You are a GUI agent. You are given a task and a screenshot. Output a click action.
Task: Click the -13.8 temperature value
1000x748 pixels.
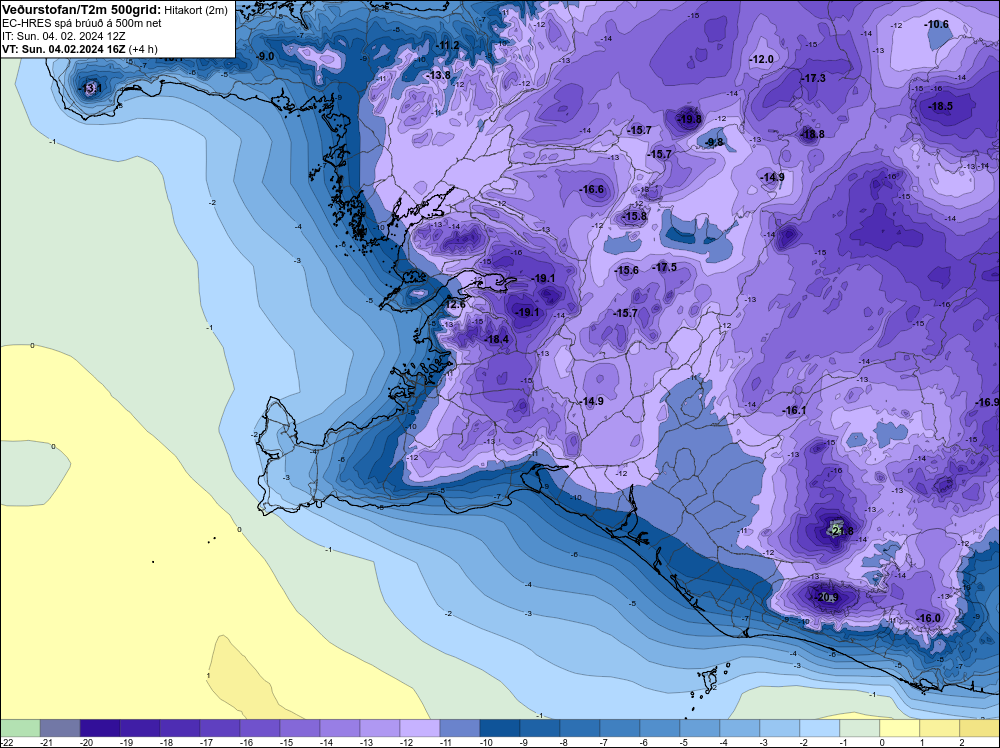point(438,75)
